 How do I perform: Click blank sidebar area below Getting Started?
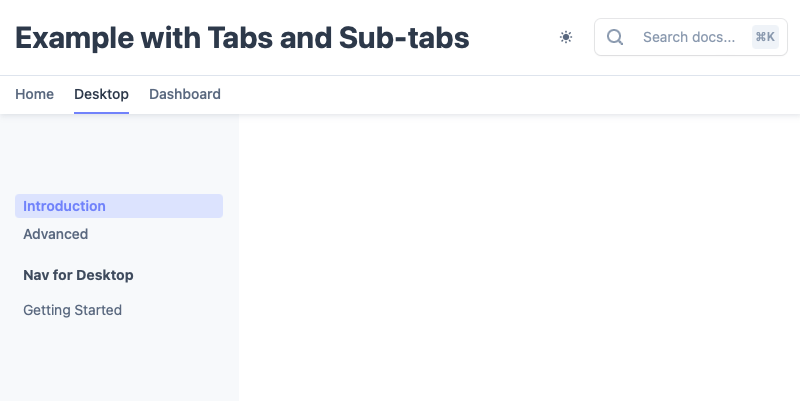(x=118, y=360)
